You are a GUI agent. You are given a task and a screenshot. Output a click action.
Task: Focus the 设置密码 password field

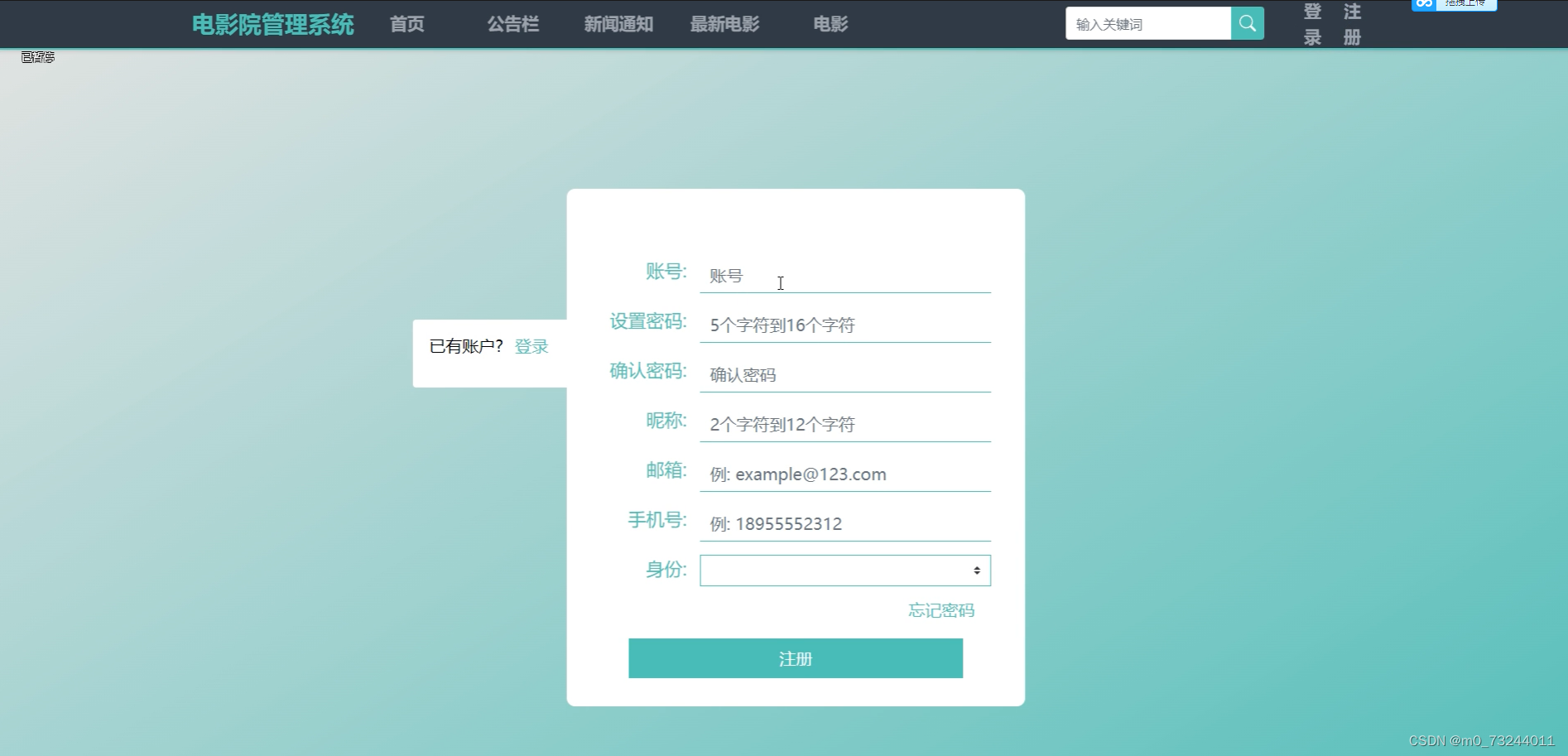click(x=845, y=325)
